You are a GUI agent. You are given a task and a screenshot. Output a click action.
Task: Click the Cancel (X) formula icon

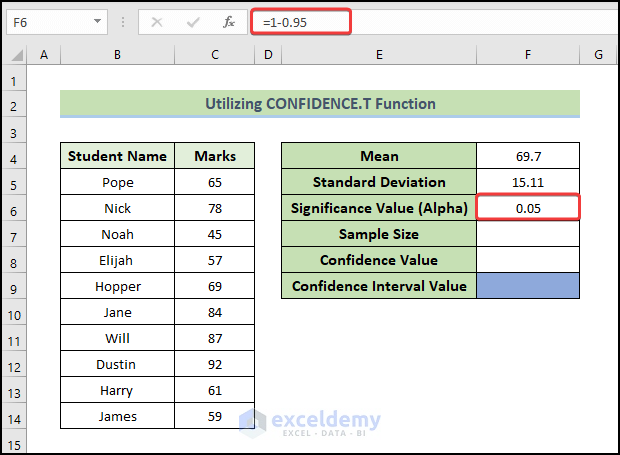157,21
